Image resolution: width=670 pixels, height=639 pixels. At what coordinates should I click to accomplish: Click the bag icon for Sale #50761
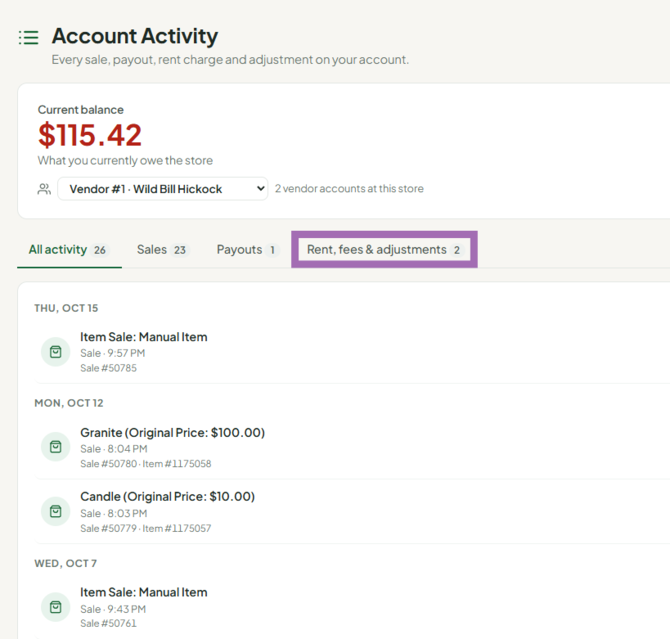click(56, 607)
